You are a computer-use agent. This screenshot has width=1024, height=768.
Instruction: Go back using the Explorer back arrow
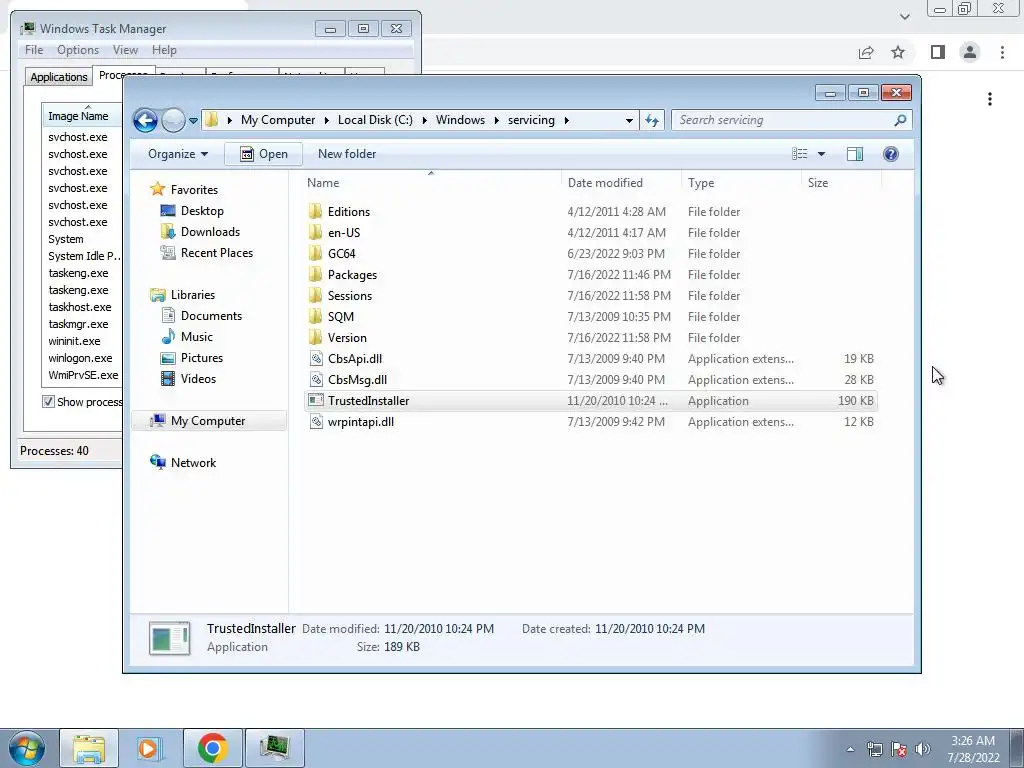click(x=145, y=120)
